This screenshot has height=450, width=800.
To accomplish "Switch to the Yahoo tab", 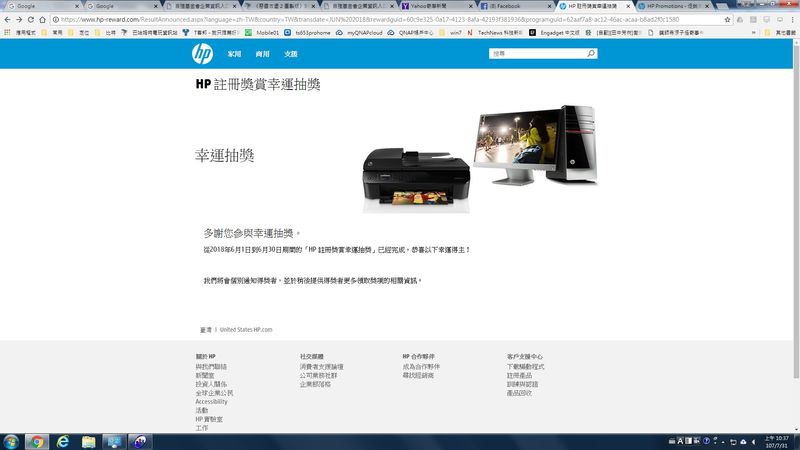I will pos(436,6).
